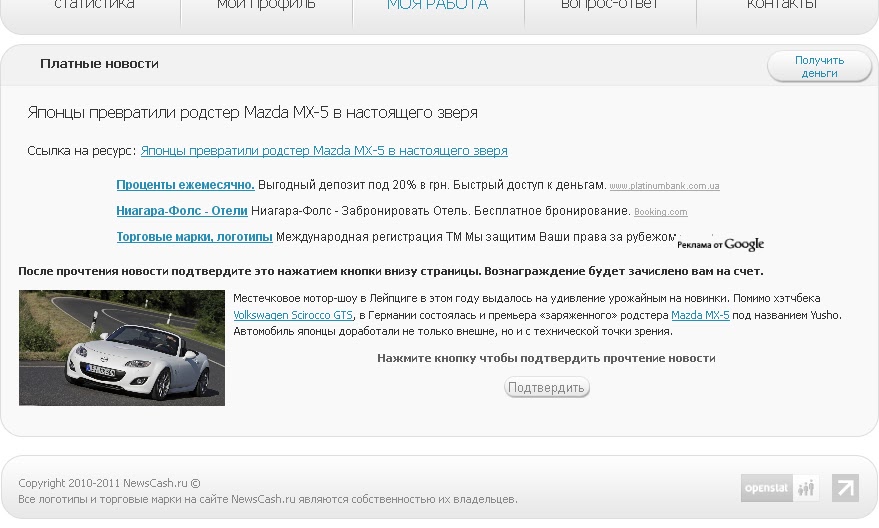
Task: Click the article headline about Mazda MX-5
Action: (x=252, y=113)
